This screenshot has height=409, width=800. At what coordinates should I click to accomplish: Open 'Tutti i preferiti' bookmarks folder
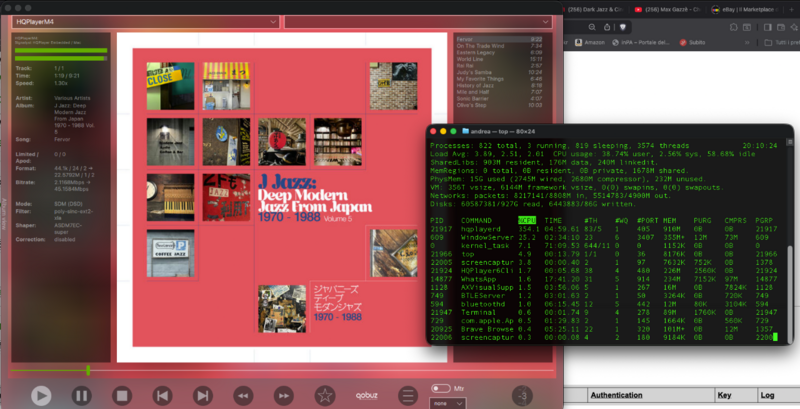pyautogui.click(x=782, y=42)
